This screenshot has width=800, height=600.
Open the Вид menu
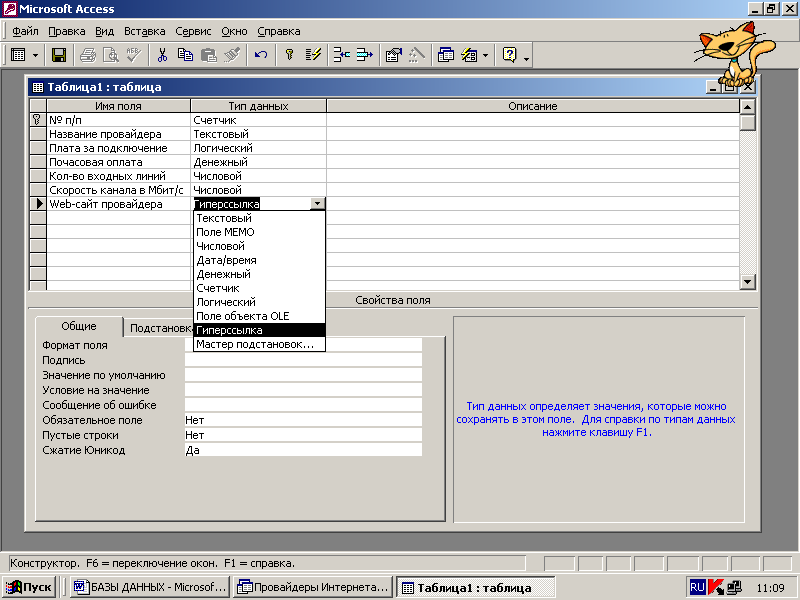coord(105,31)
